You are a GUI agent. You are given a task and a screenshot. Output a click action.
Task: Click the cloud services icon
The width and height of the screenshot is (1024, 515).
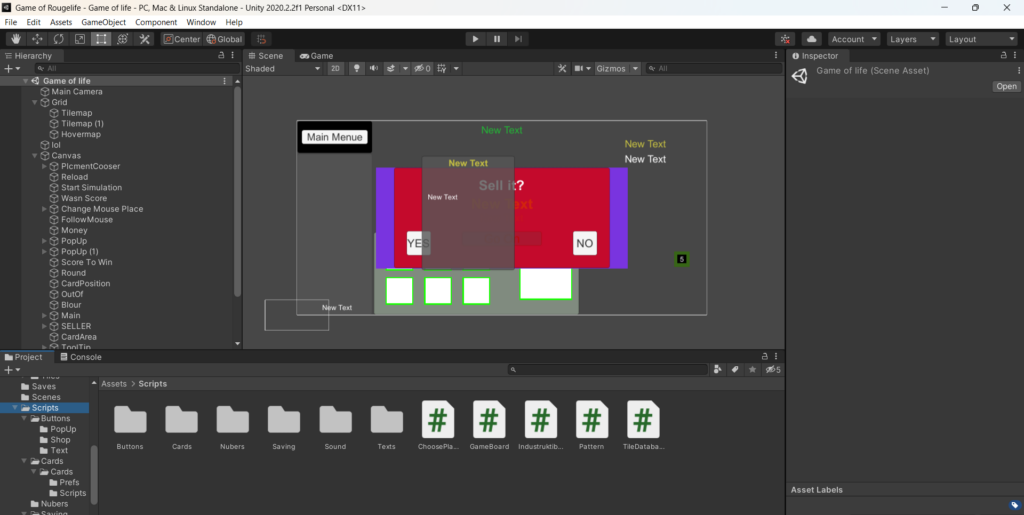[811, 39]
